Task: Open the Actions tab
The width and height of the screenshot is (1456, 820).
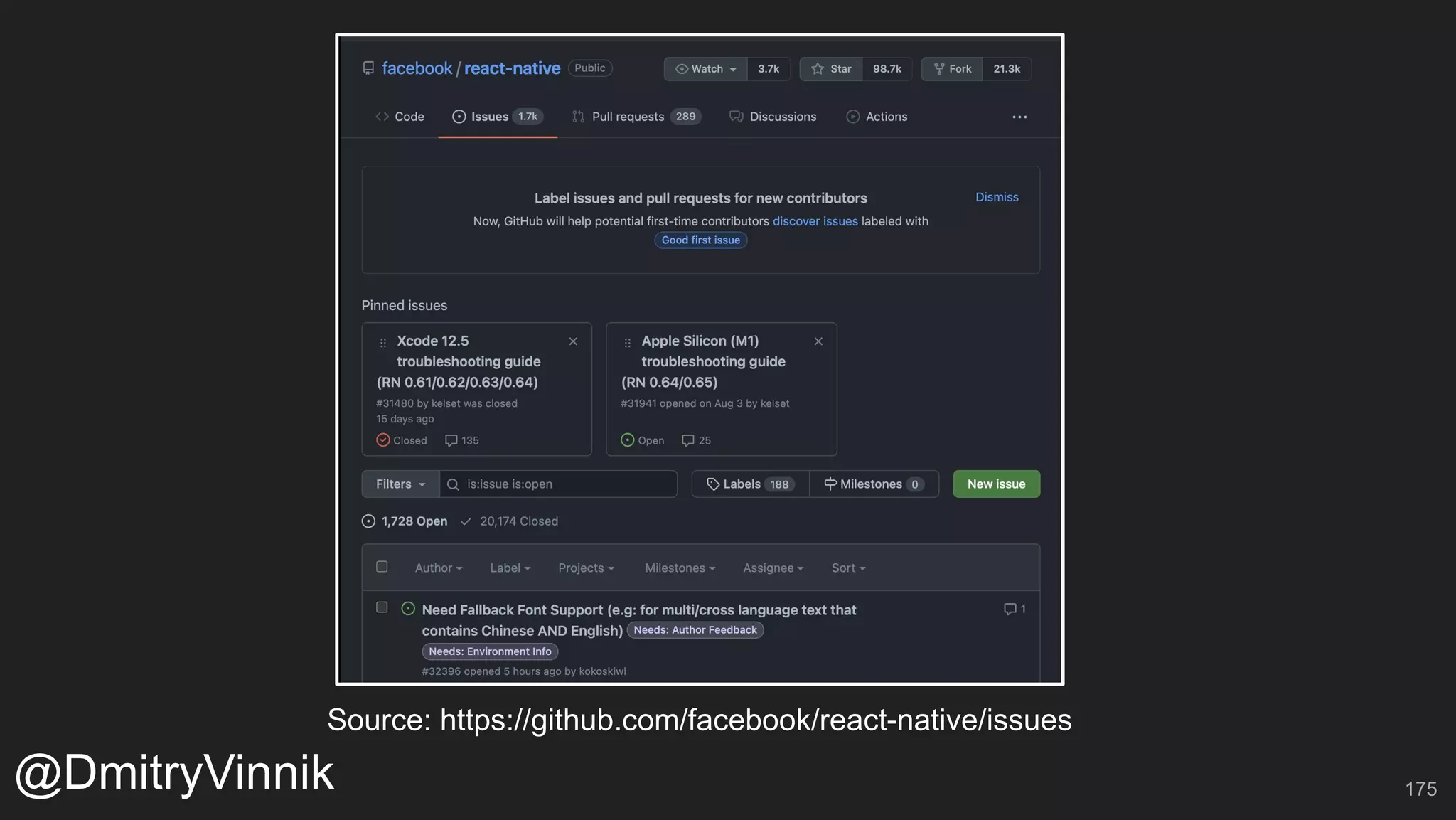Action: coord(877,117)
